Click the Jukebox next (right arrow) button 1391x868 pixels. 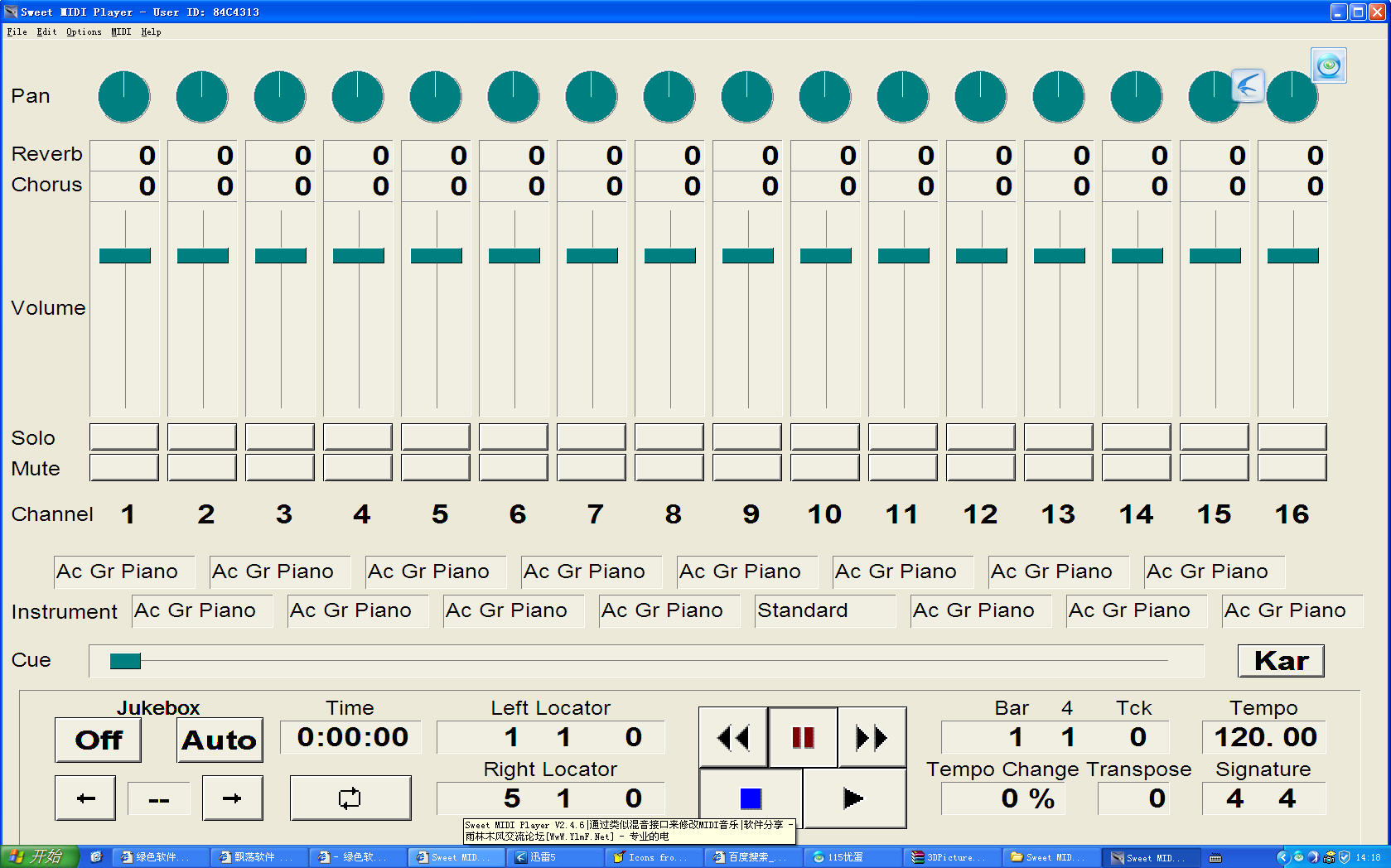232,798
